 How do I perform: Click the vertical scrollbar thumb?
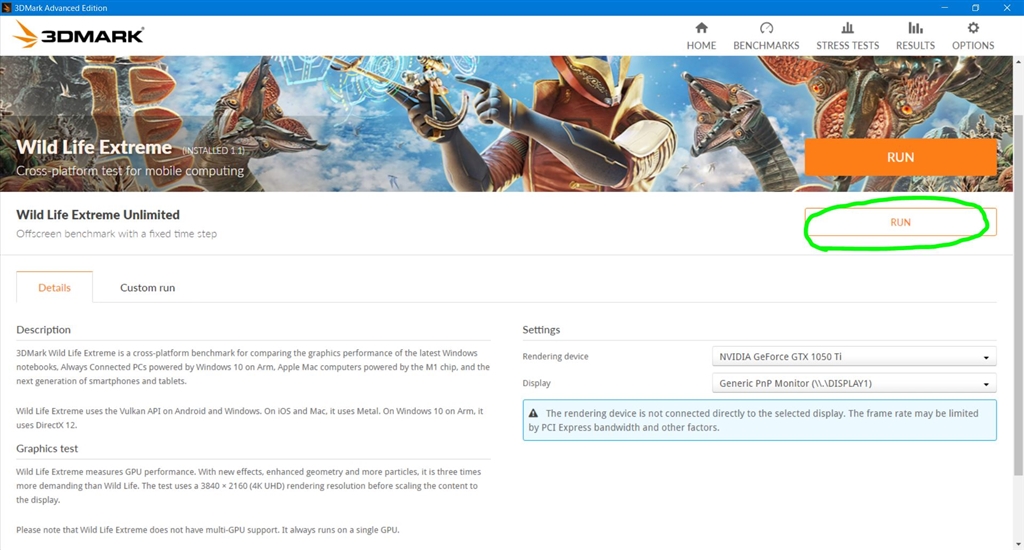click(1018, 294)
